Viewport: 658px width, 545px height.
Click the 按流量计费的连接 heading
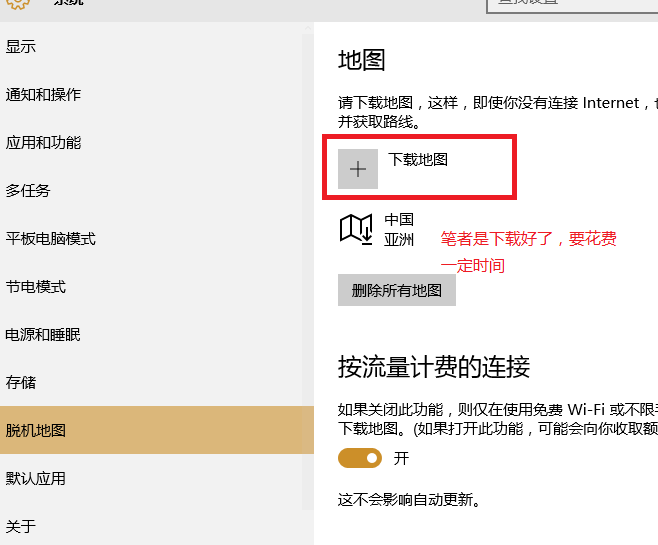(433, 367)
